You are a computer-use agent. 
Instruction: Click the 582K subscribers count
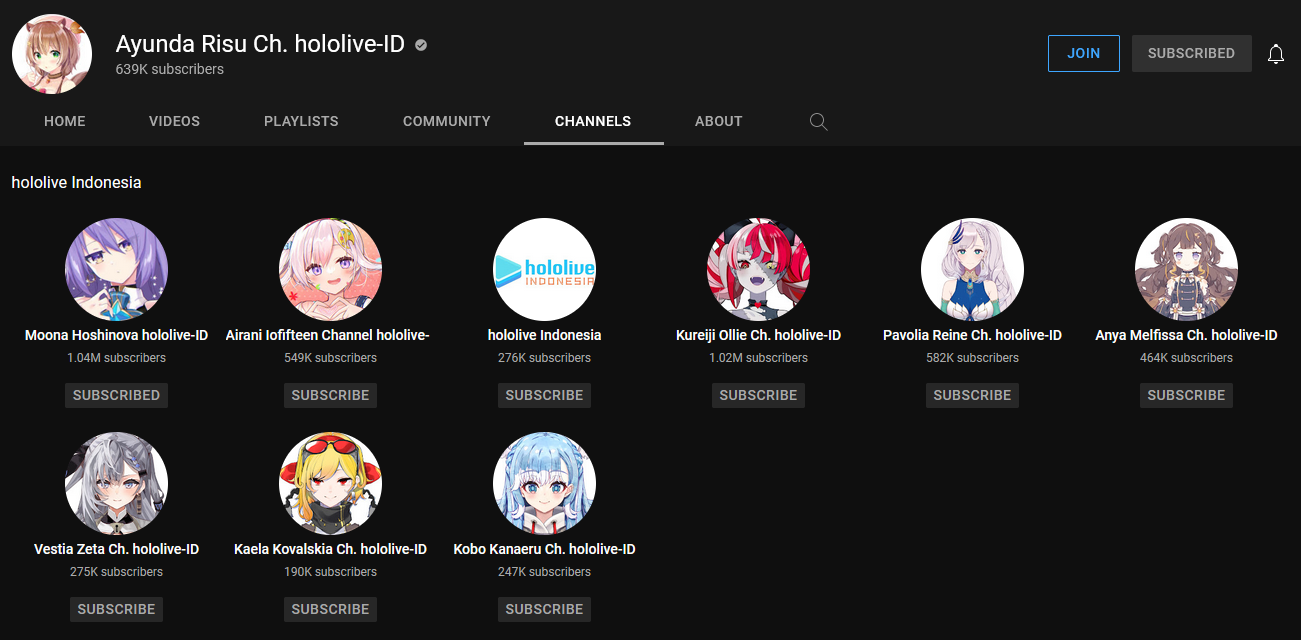coord(972,358)
